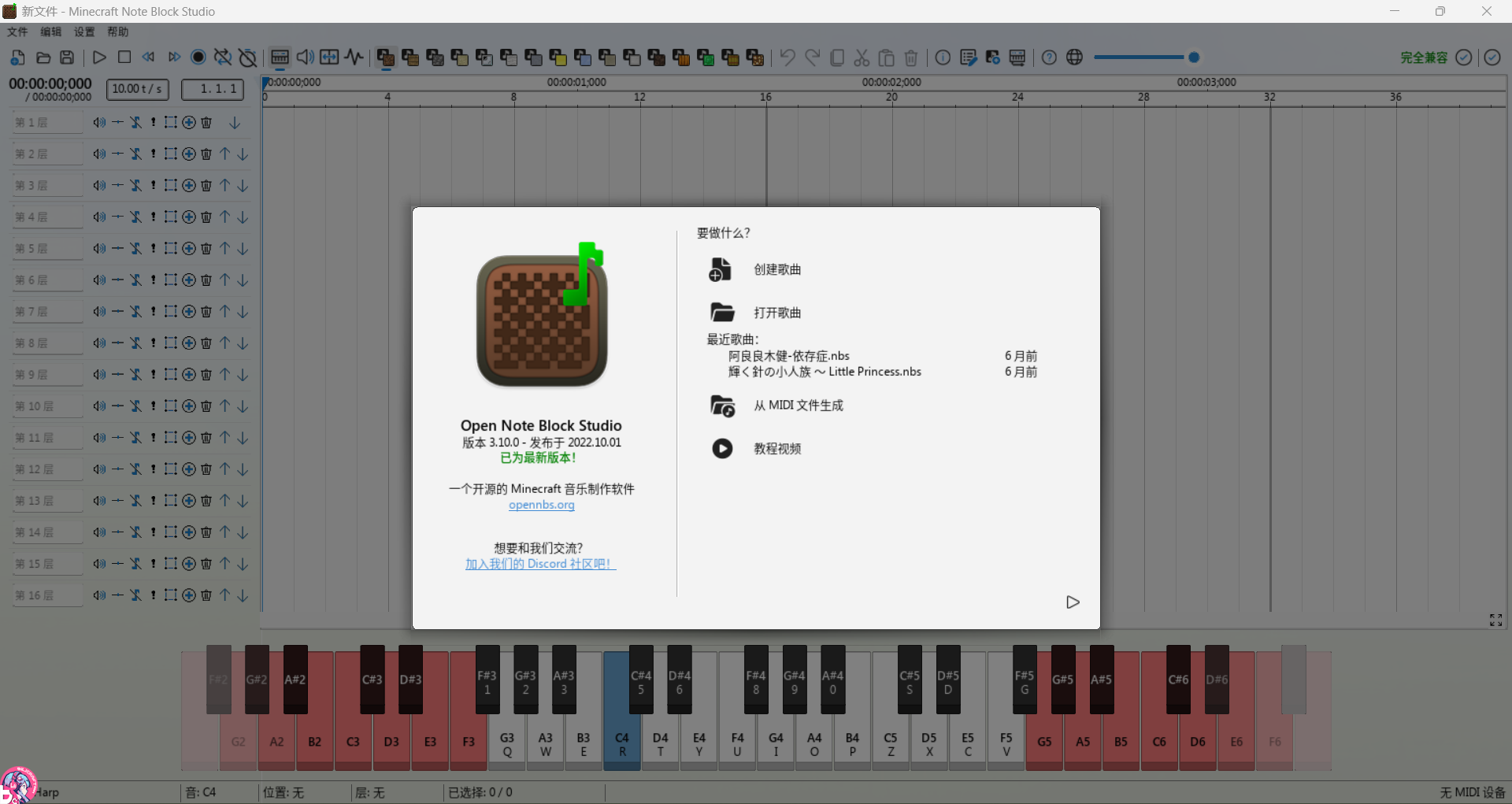Click the layer 9 stereo pan control
This screenshot has width=1512, height=804.
coord(117,375)
